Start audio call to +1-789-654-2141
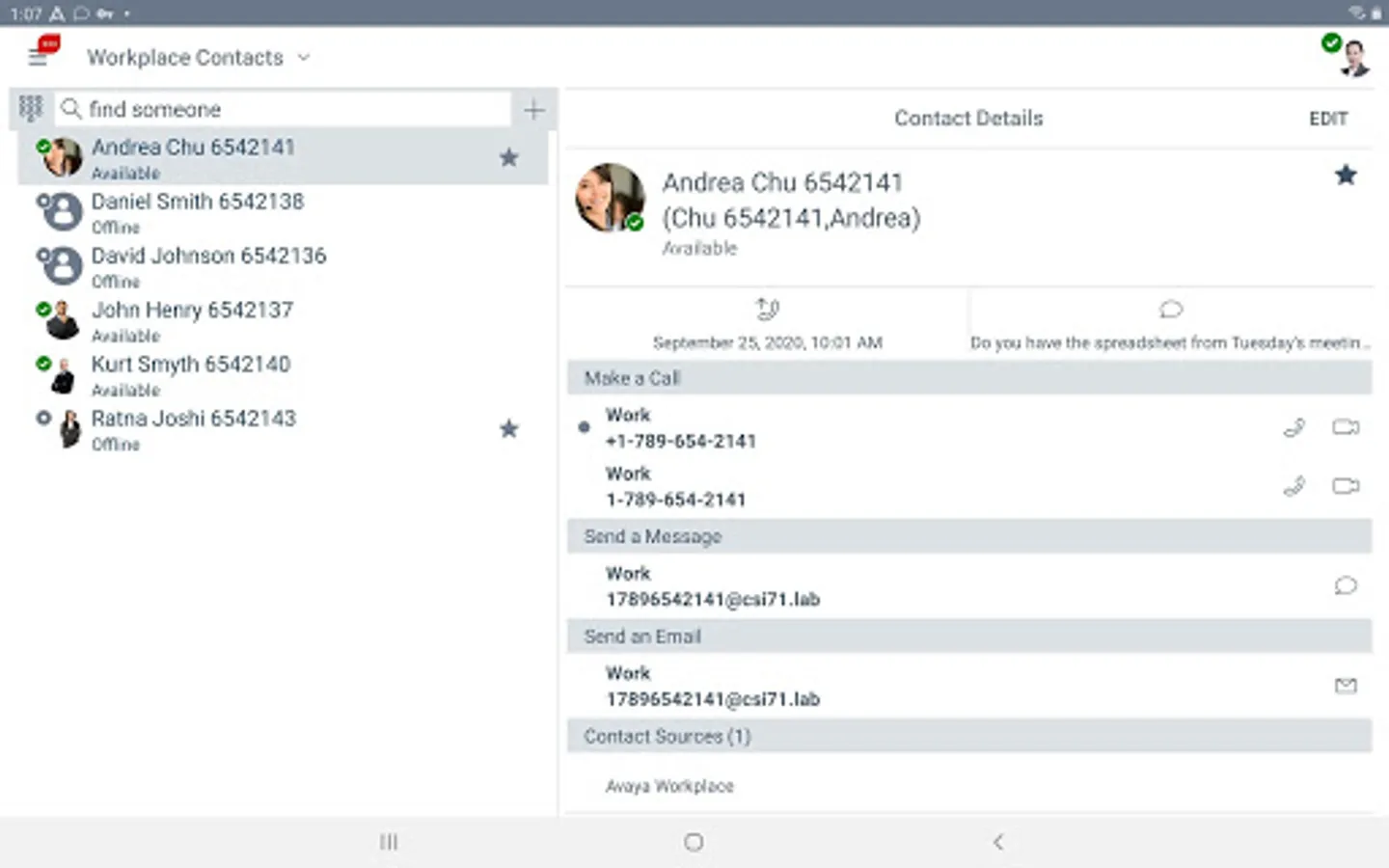Viewport: 1389px width, 868px height. [1294, 427]
